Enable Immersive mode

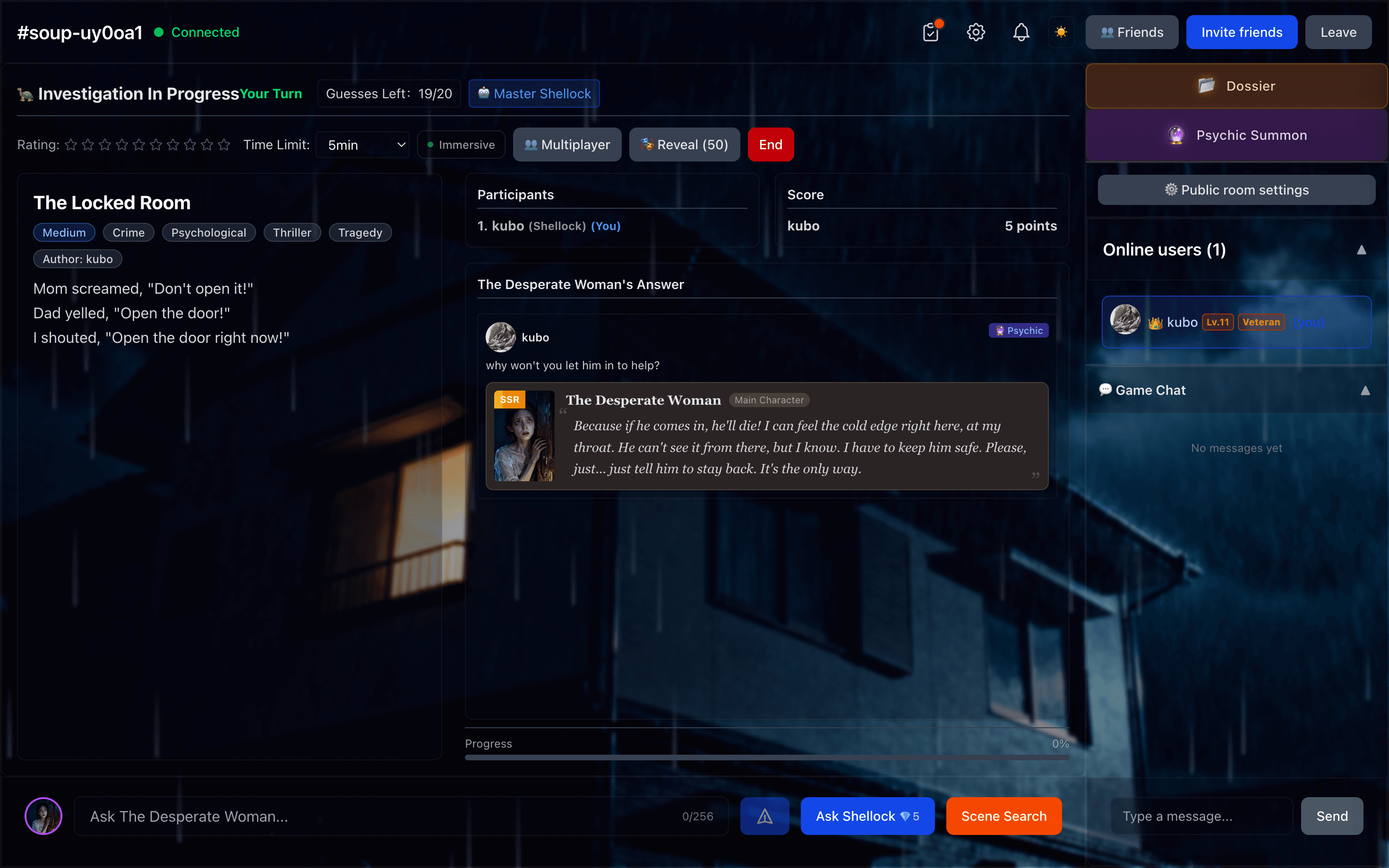[461, 144]
